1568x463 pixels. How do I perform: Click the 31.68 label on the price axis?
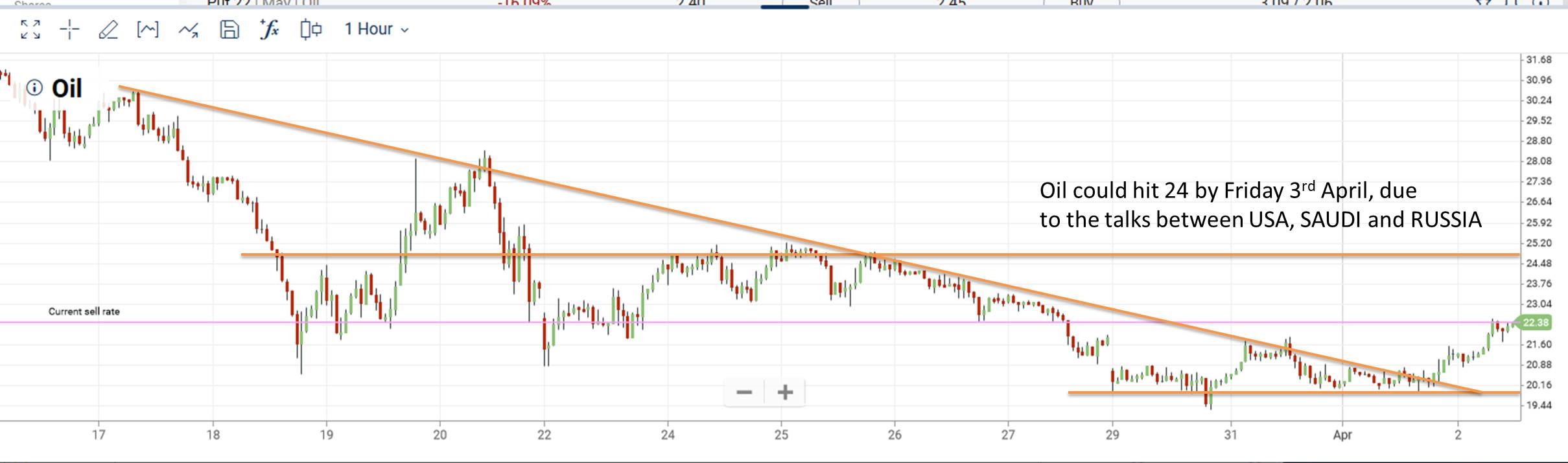(x=1539, y=60)
